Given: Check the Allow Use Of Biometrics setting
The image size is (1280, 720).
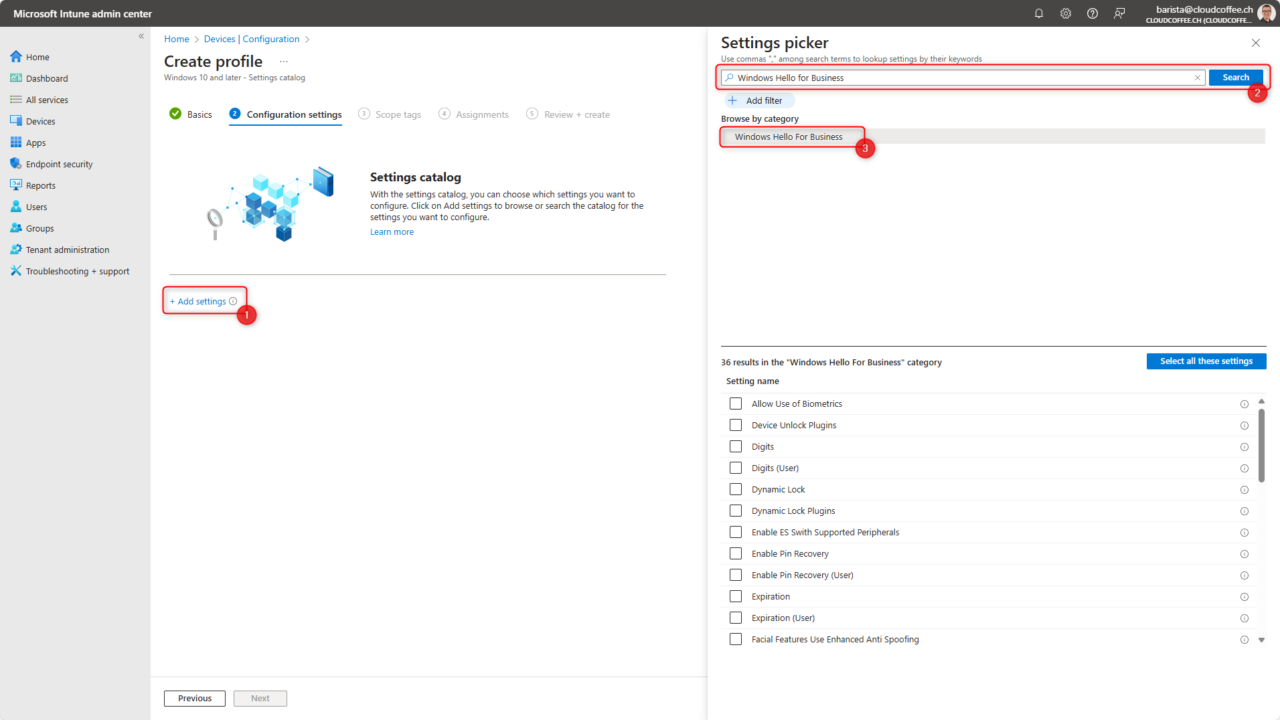Looking at the screenshot, I should tap(735, 403).
